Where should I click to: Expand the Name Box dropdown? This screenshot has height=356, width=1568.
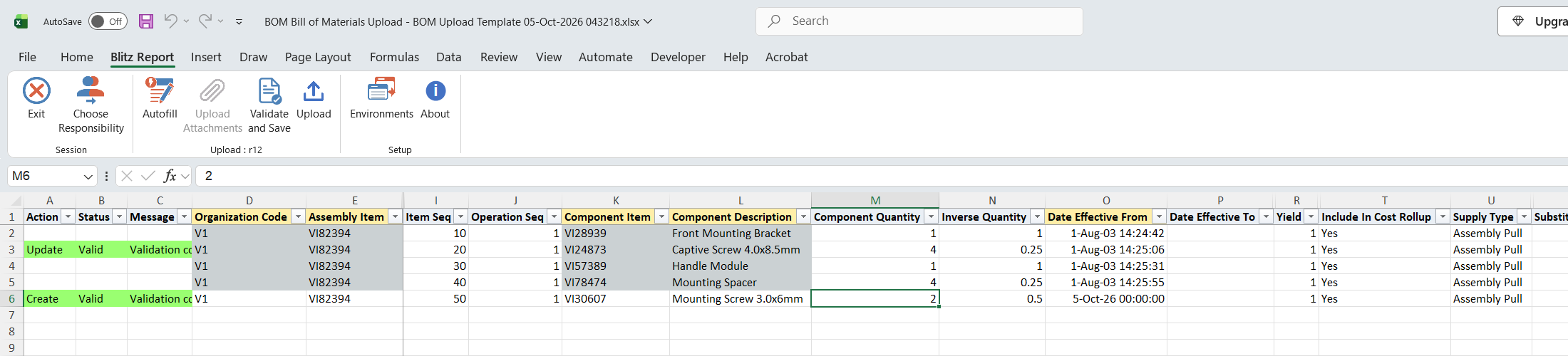click(88, 176)
